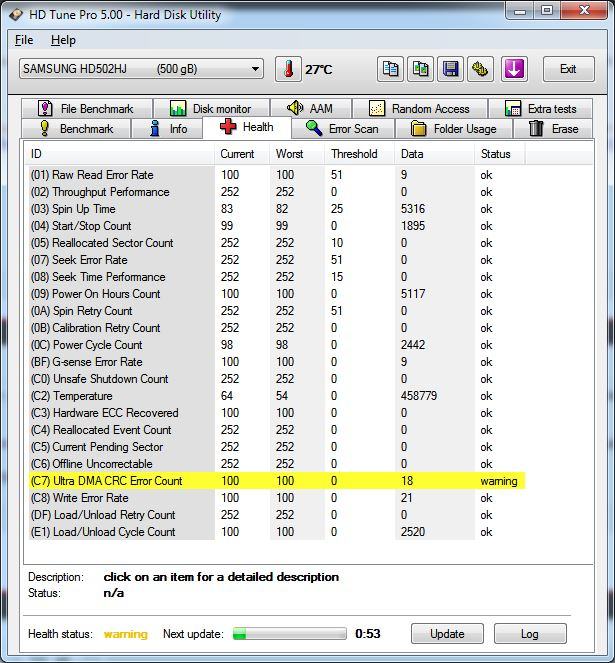Open the Help menu
The height and width of the screenshot is (663, 615).
63,40
